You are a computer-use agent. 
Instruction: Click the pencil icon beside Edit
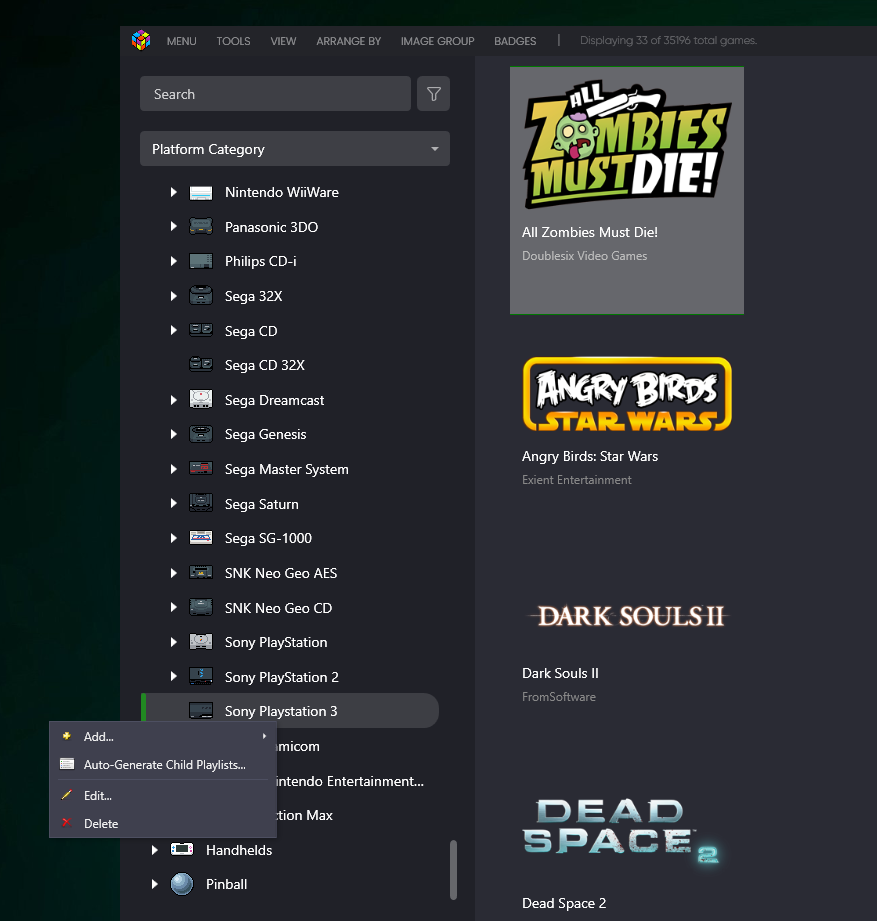coord(67,795)
